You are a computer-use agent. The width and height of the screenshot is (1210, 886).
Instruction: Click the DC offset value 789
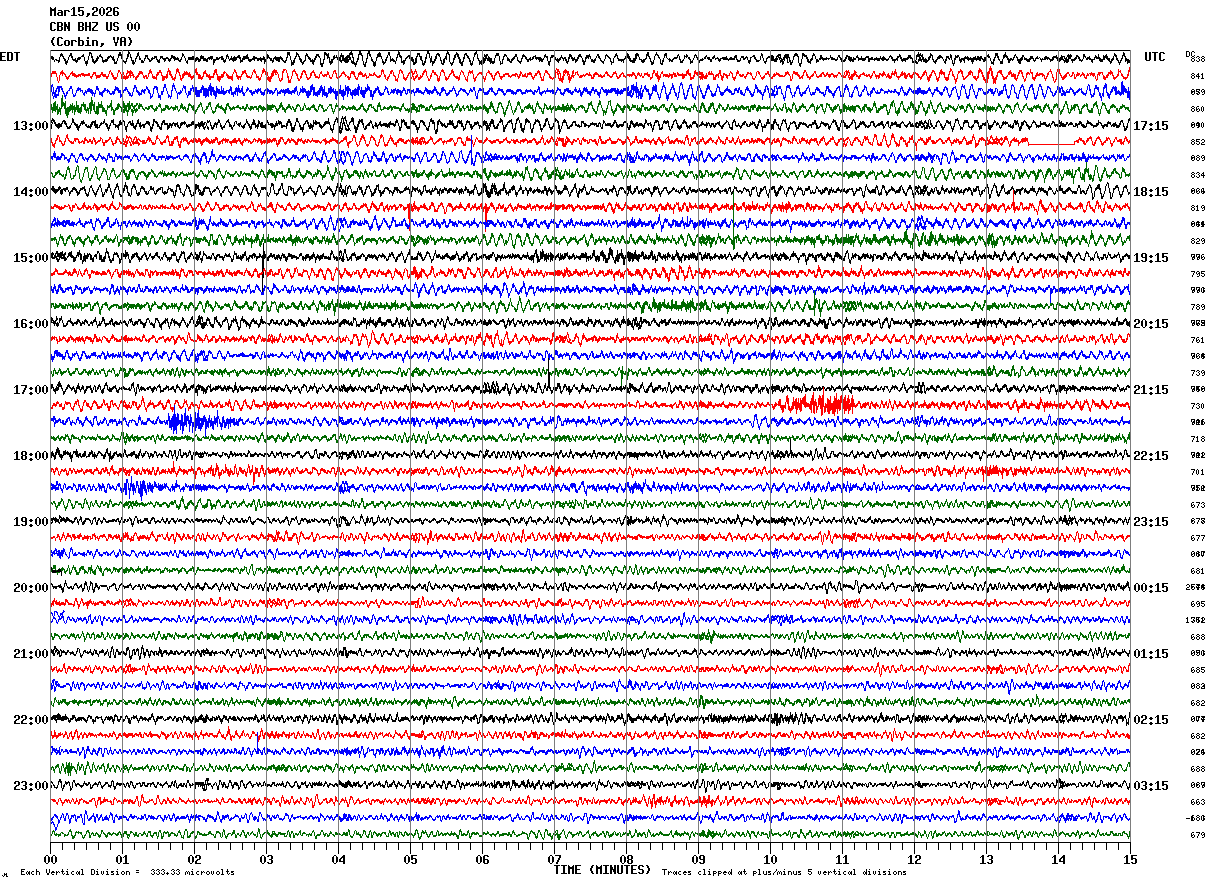pyautogui.click(x=1197, y=307)
